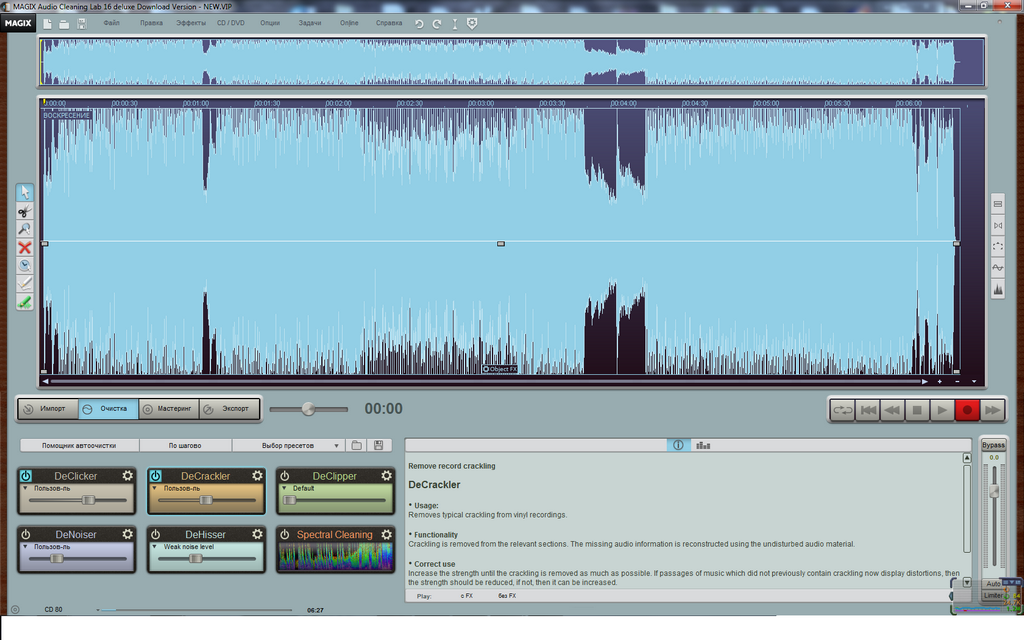Click the top icon in the right-side vertical toolbar

[x=998, y=204]
